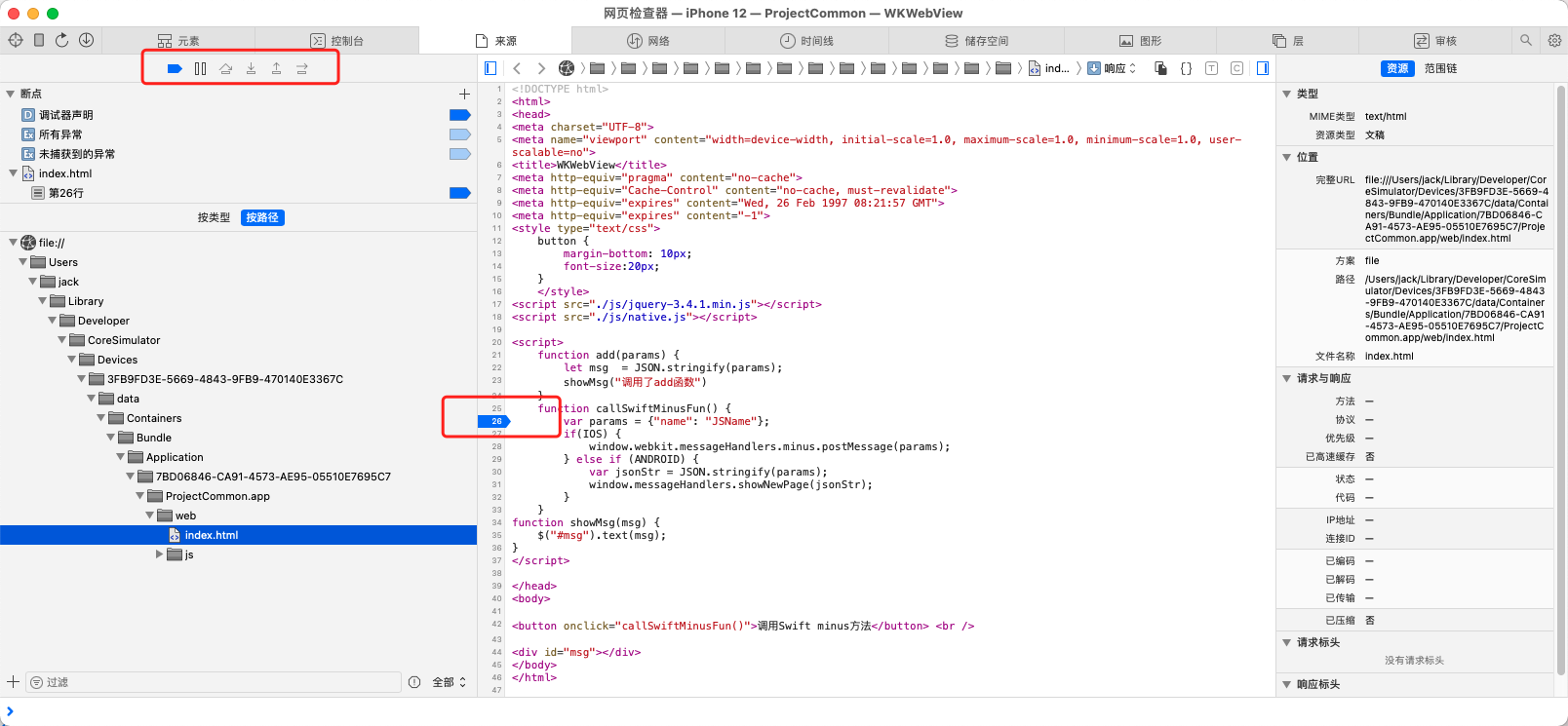Open the 时间线 tab
Screen dimensions: 1568x726
coord(806,41)
